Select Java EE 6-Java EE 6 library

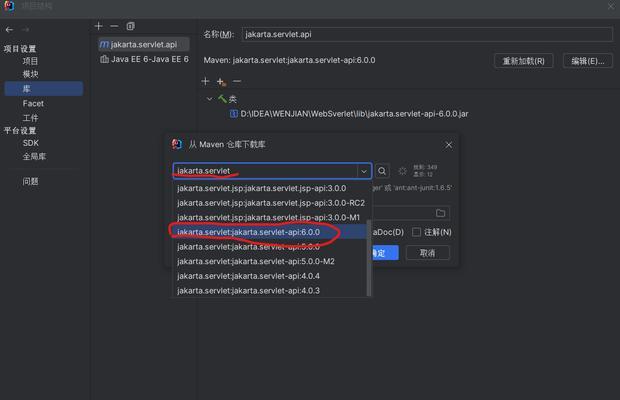point(144,59)
